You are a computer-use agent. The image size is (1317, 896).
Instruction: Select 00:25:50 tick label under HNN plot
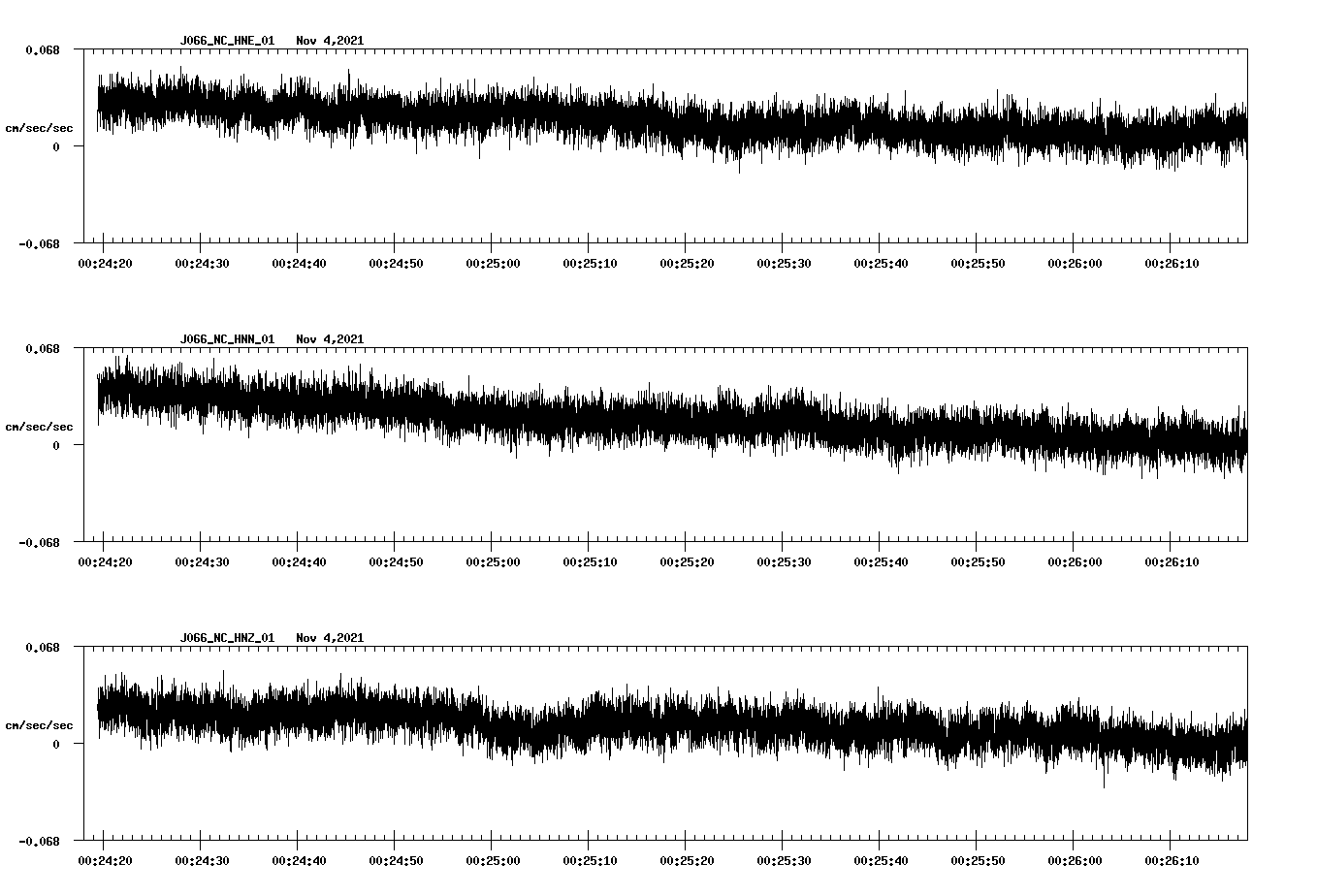978,562
